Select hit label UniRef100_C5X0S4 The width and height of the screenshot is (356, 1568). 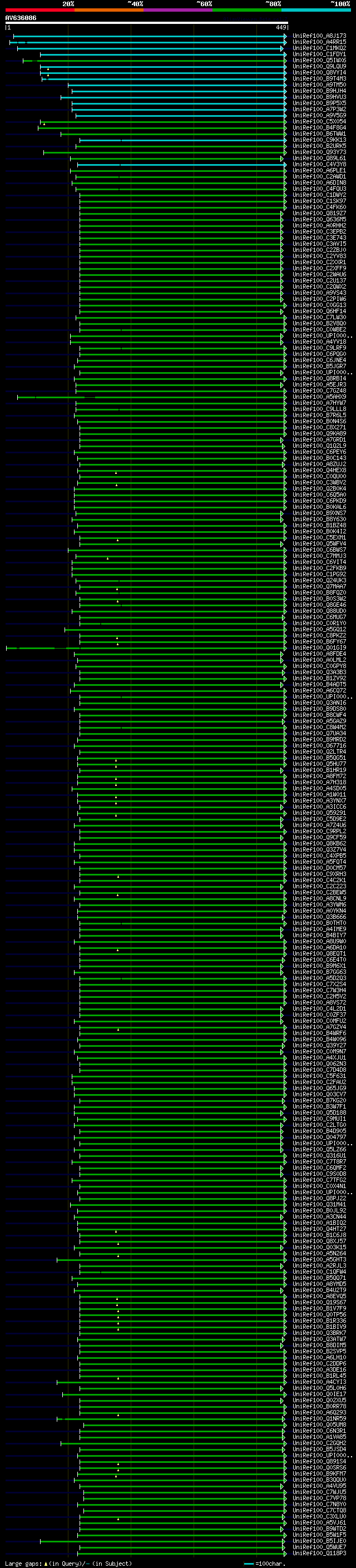pyautogui.click(x=319, y=122)
